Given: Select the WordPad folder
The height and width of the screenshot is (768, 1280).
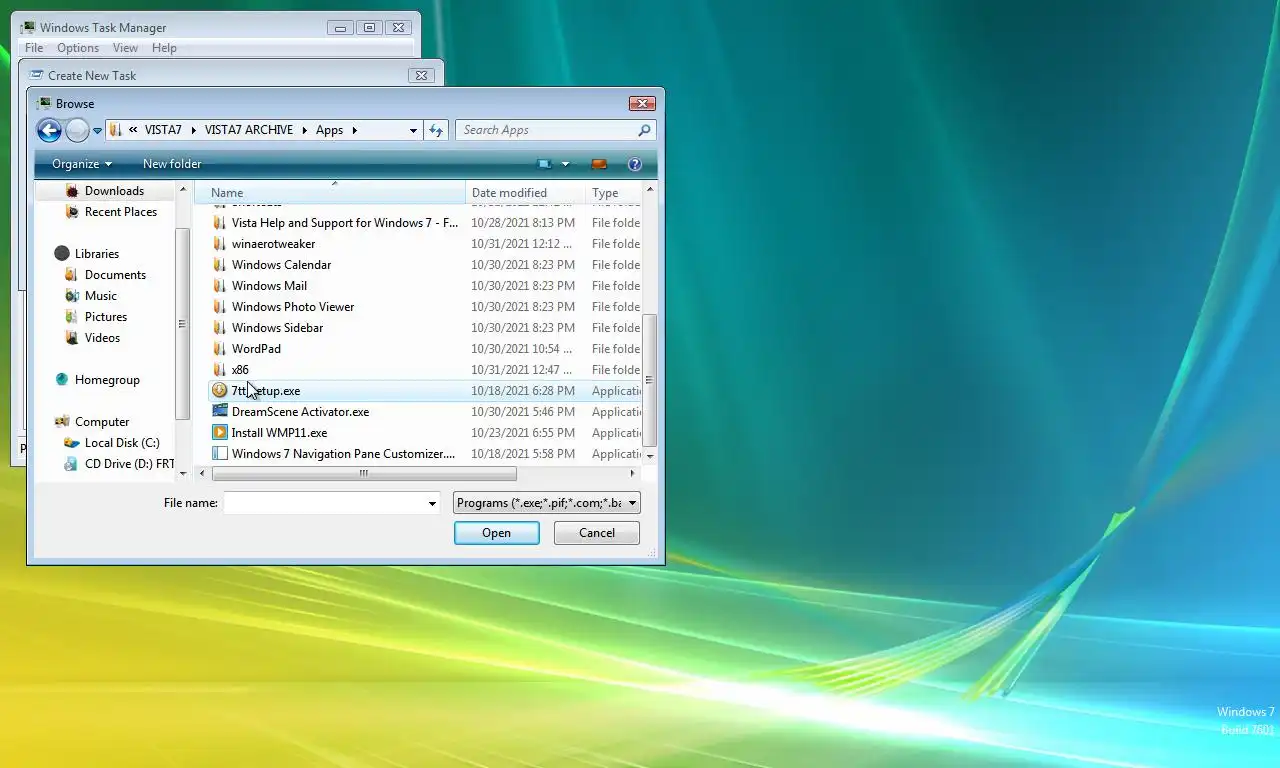Looking at the screenshot, I should [256, 349].
